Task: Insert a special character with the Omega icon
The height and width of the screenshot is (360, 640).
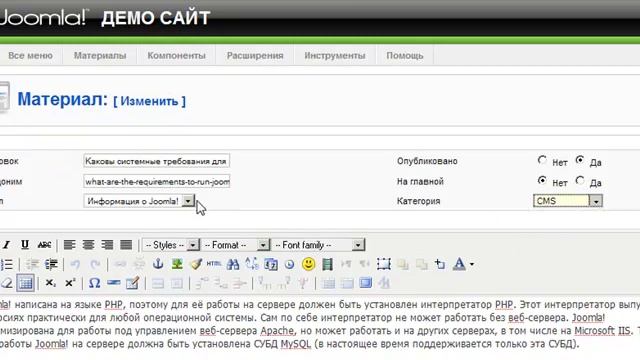Action: tap(94, 283)
